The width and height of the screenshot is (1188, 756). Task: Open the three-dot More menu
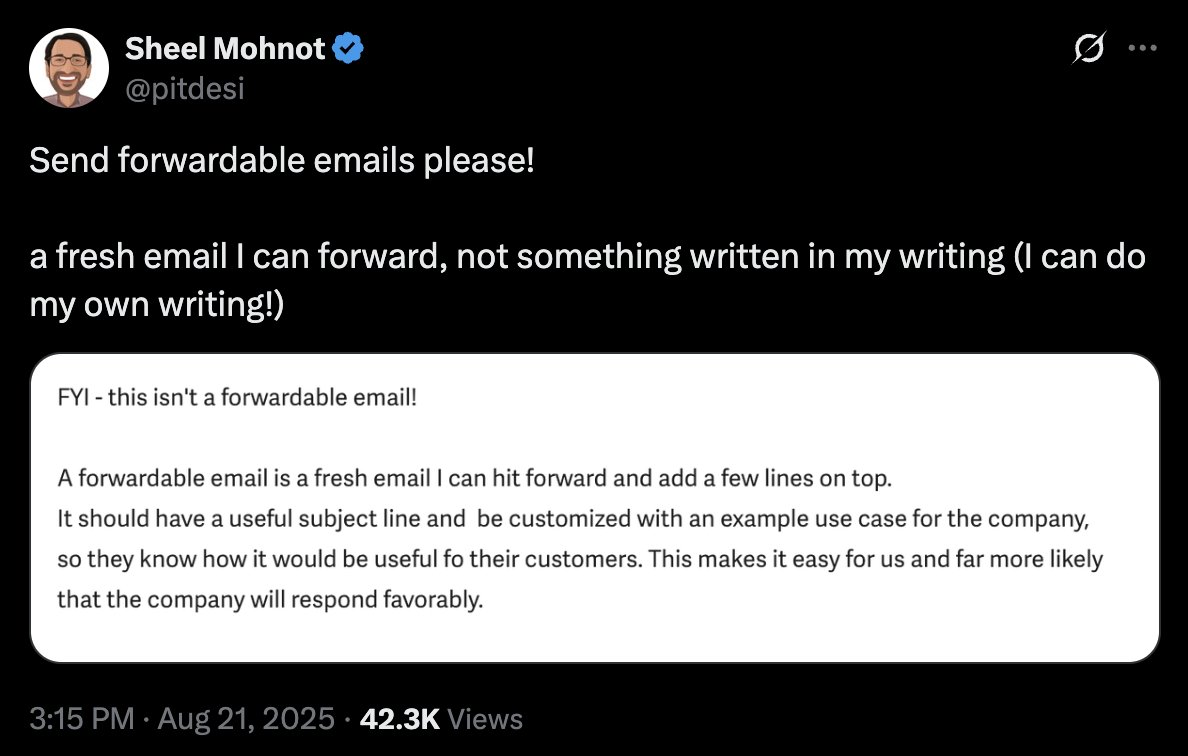tap(1142, 48)
